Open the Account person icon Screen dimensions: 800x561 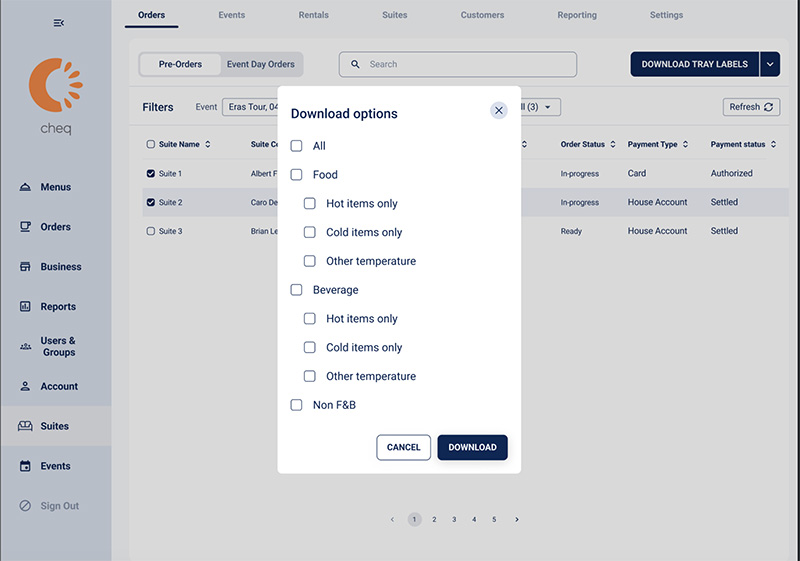(26, 386)
